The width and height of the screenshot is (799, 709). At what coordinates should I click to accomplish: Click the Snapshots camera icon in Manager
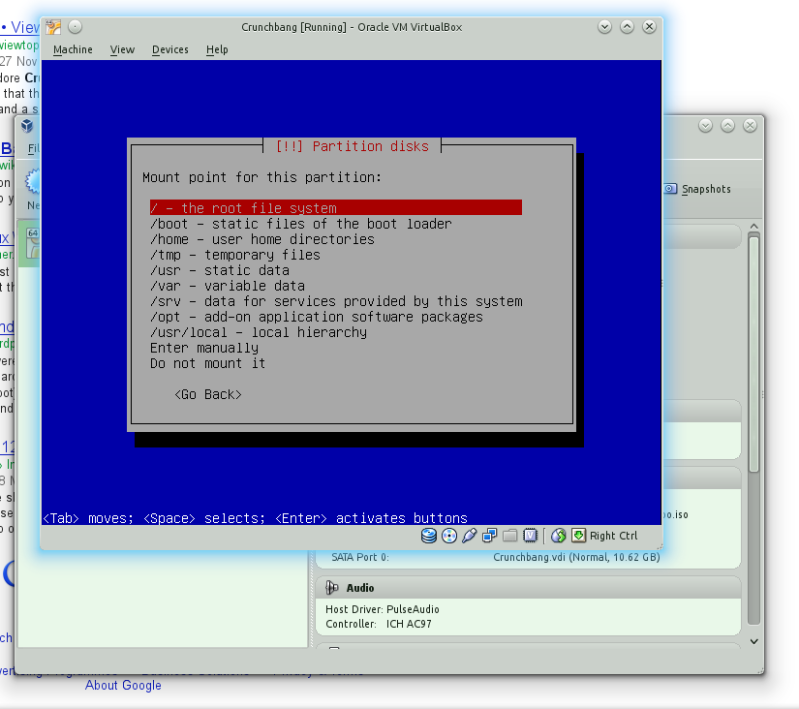pos(671,189)
